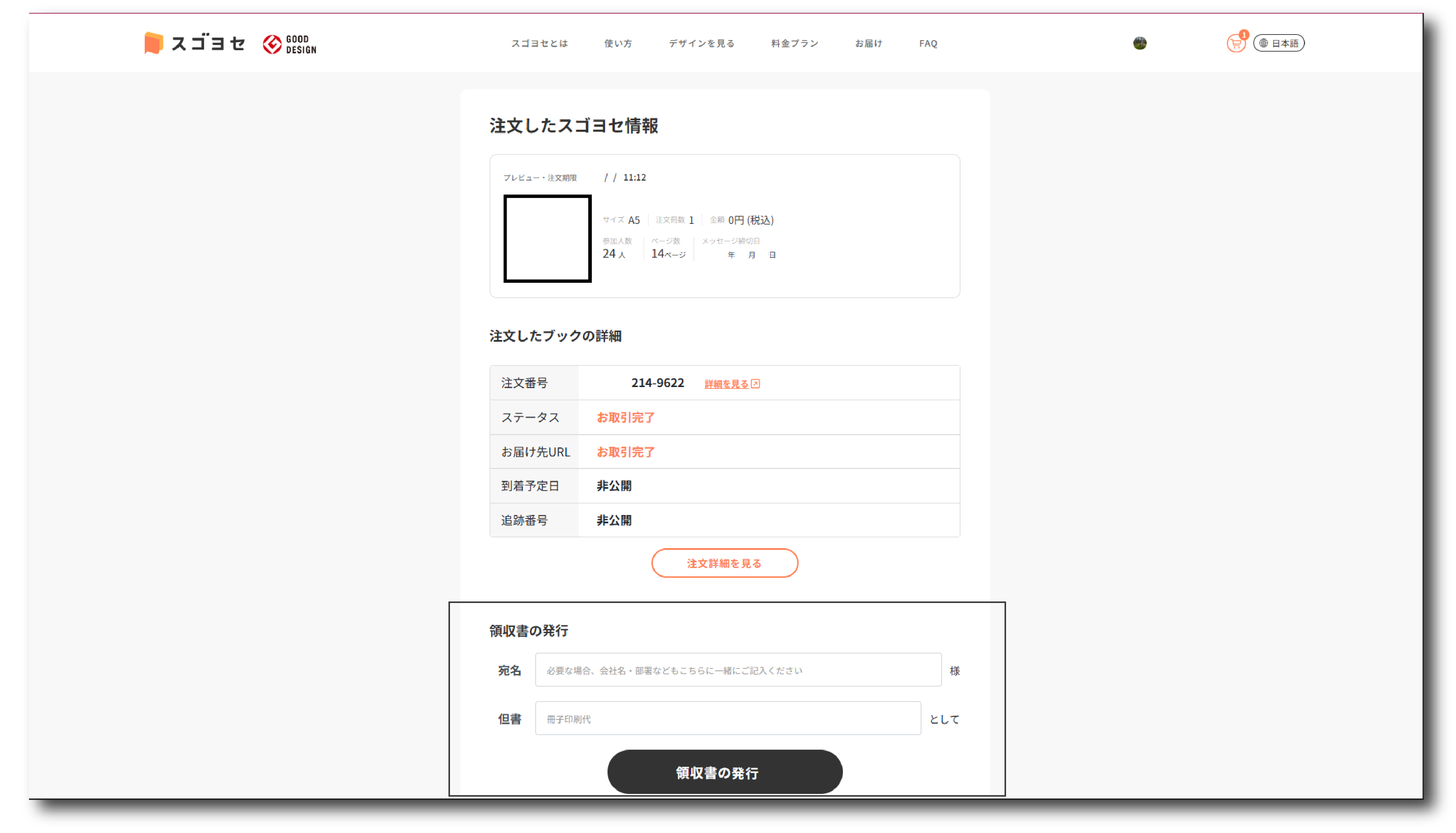
Task: Open the 日本語 language selector
Action: (1278, 43)
